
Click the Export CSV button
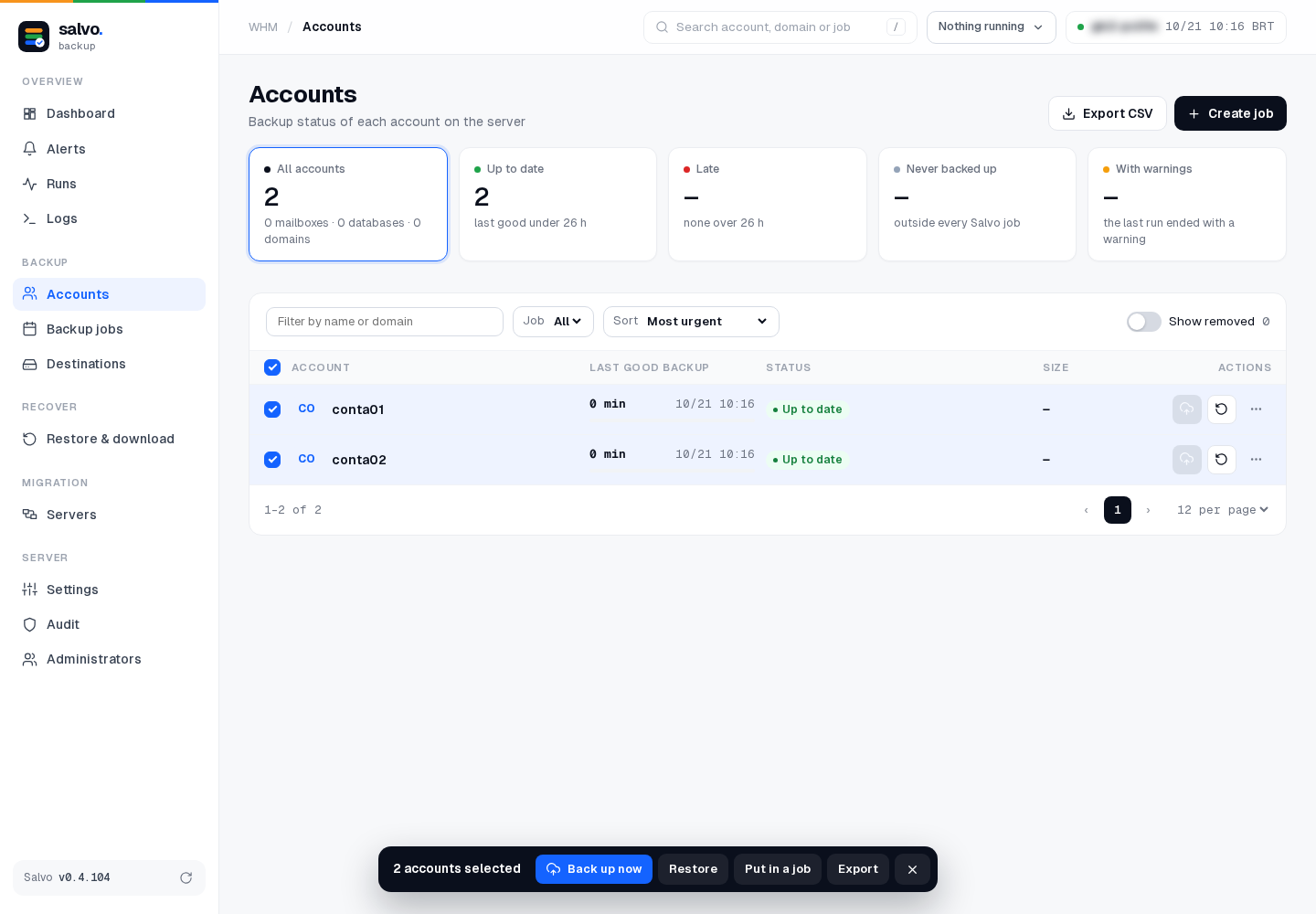click(x=1108, y=113)
